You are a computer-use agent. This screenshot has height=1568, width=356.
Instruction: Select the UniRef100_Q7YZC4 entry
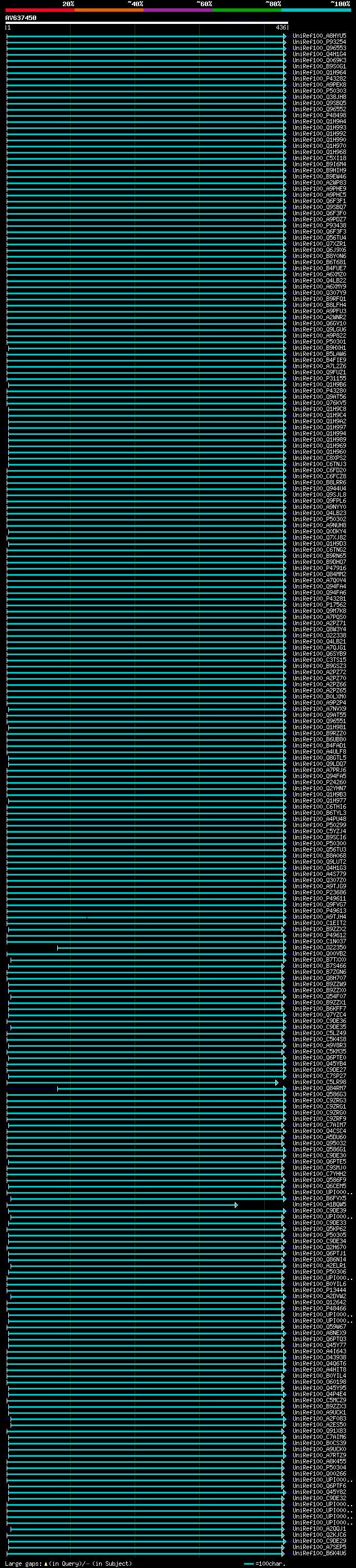click(x=319, y=1015)
